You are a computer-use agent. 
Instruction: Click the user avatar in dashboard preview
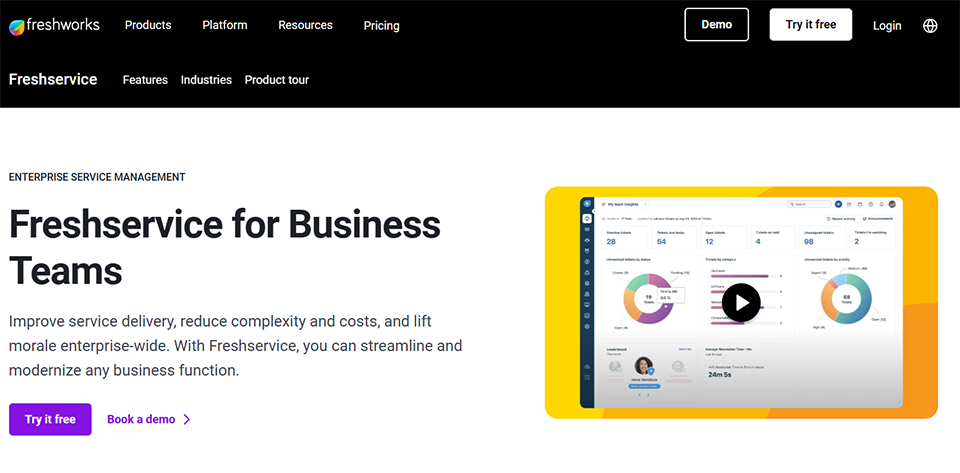892,204
